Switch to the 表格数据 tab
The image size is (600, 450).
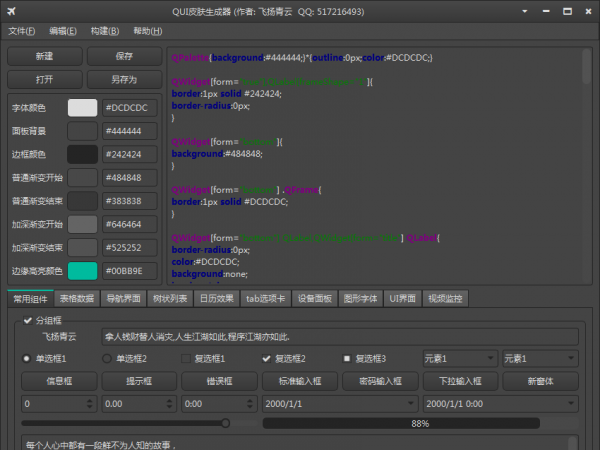78,298
